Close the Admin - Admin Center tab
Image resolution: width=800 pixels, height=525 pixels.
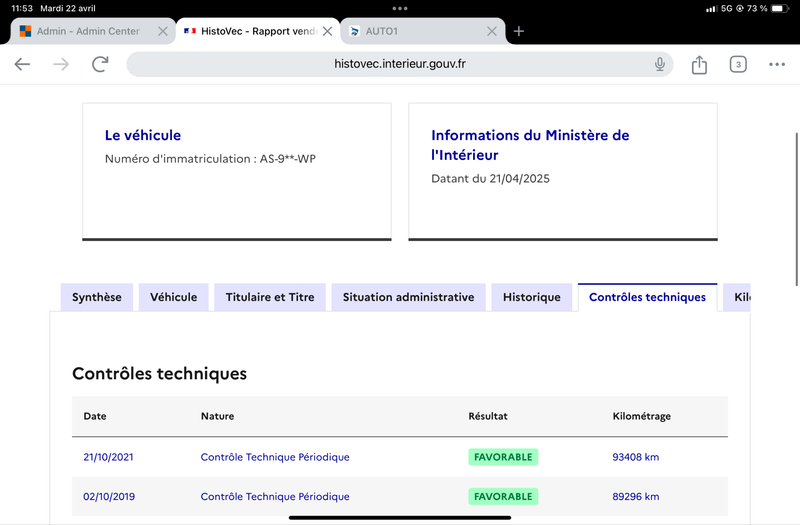163,31
